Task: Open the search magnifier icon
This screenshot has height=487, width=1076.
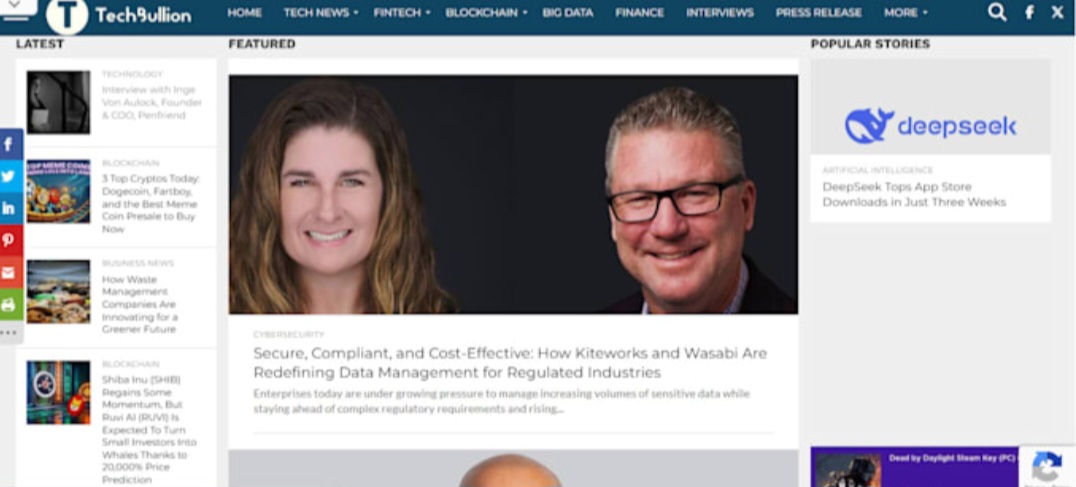Action: pyautogui.click(x=996, y=12)
